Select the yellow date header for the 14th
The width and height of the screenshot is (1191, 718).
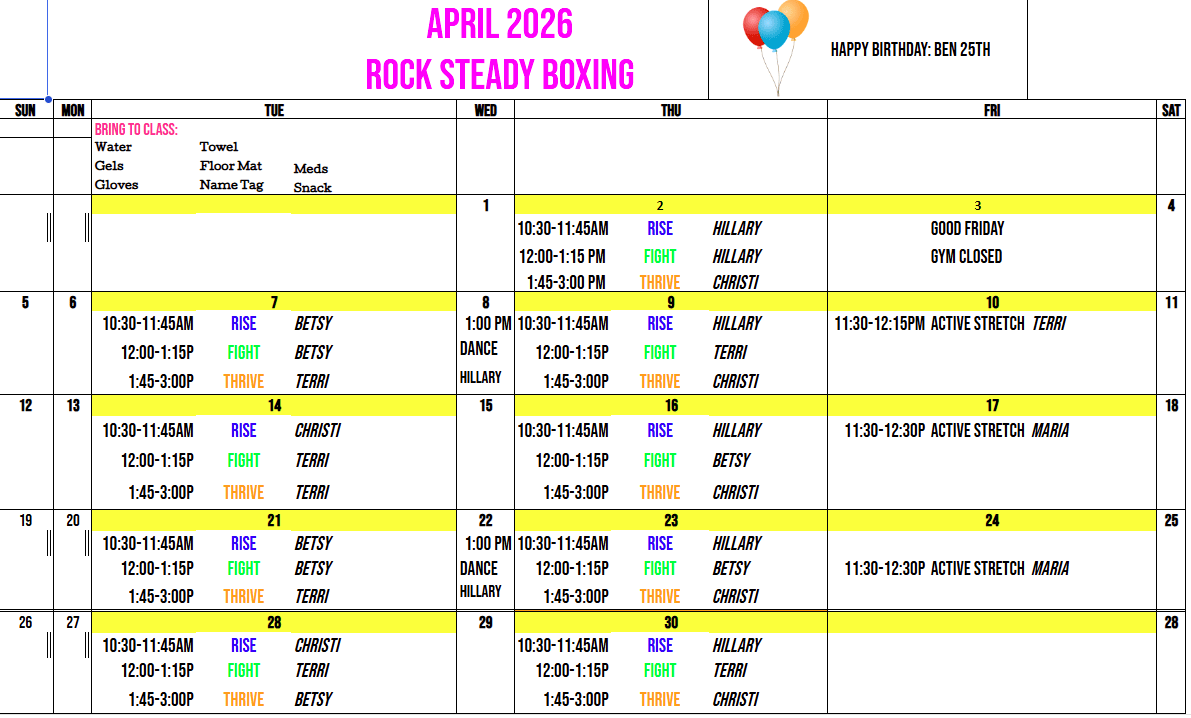coord(274,405)
